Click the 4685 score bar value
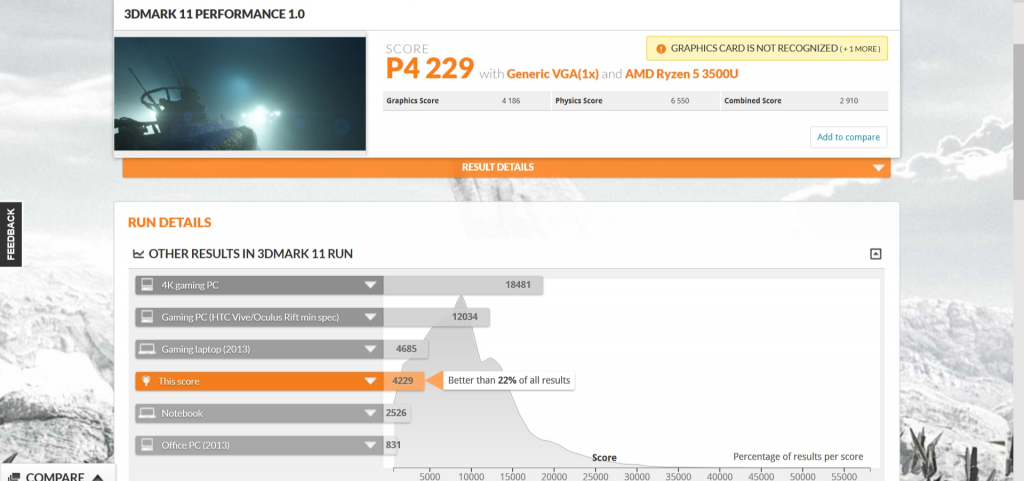This screenshot has width=1024, height=481. tap(406, 349)
